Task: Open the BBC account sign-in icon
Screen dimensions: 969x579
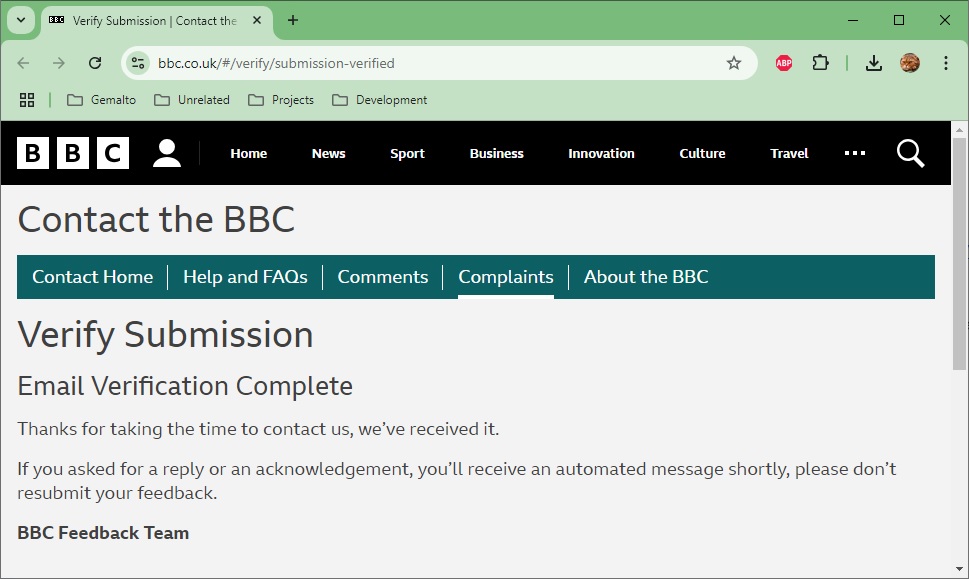Action: (x=167, y=153)
